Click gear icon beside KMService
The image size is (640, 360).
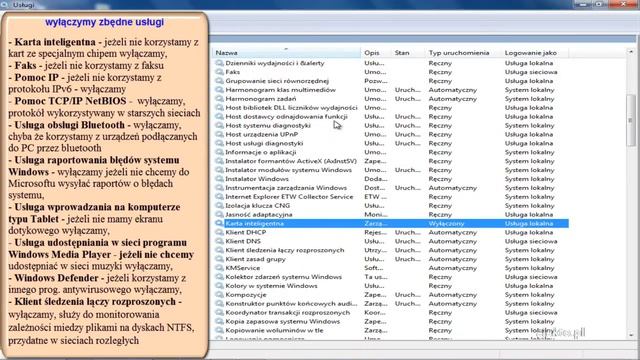[x=219, y=268]
